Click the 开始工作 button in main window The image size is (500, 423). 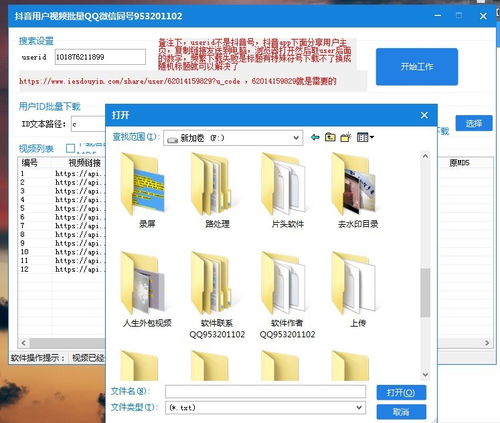pyautogui.click(x=417, y=67)
